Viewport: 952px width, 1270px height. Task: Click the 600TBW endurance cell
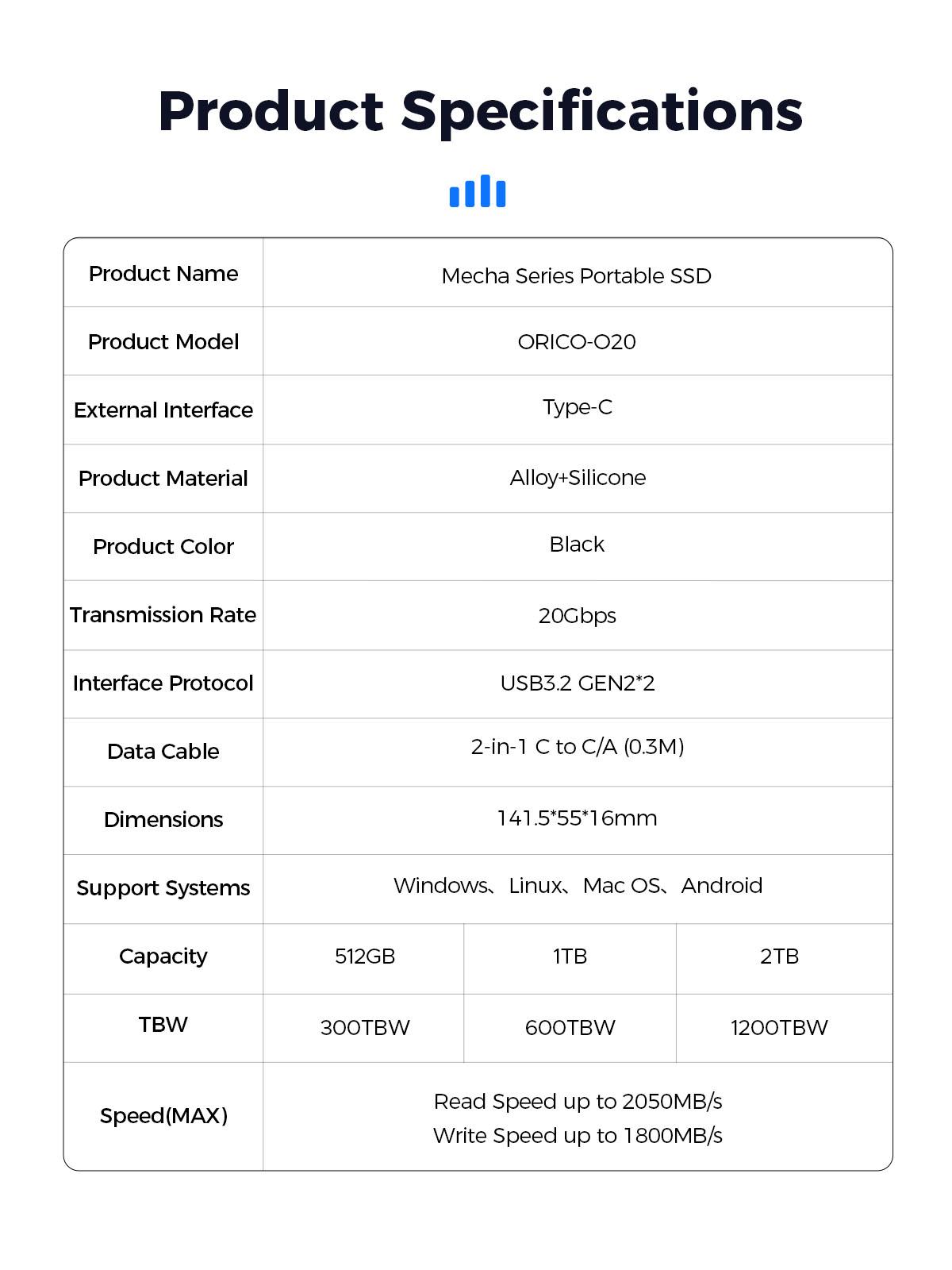pos(570,1028)
